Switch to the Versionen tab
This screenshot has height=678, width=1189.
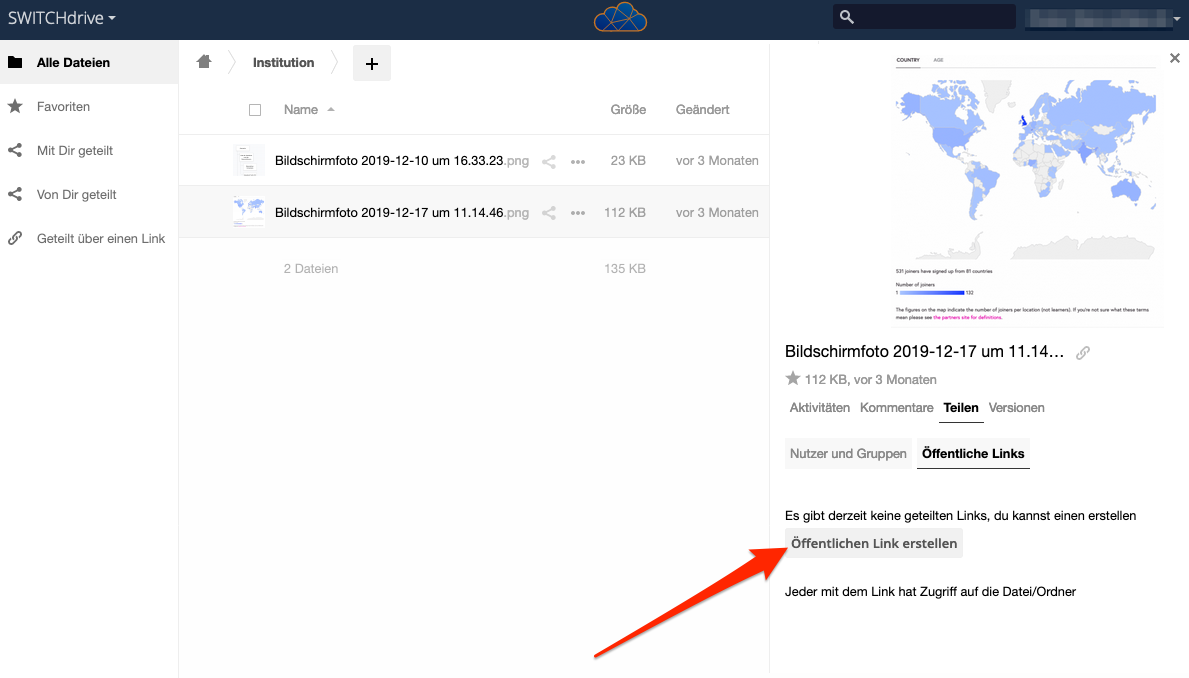click(1016, 408)
